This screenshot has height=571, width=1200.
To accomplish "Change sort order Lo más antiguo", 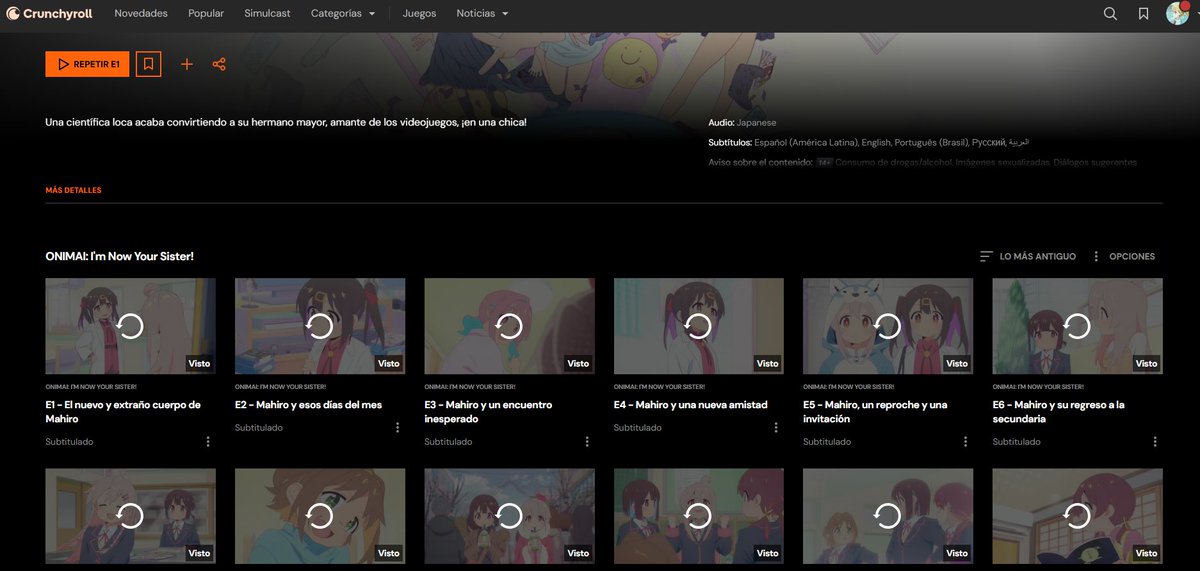I will [1028, 256].
